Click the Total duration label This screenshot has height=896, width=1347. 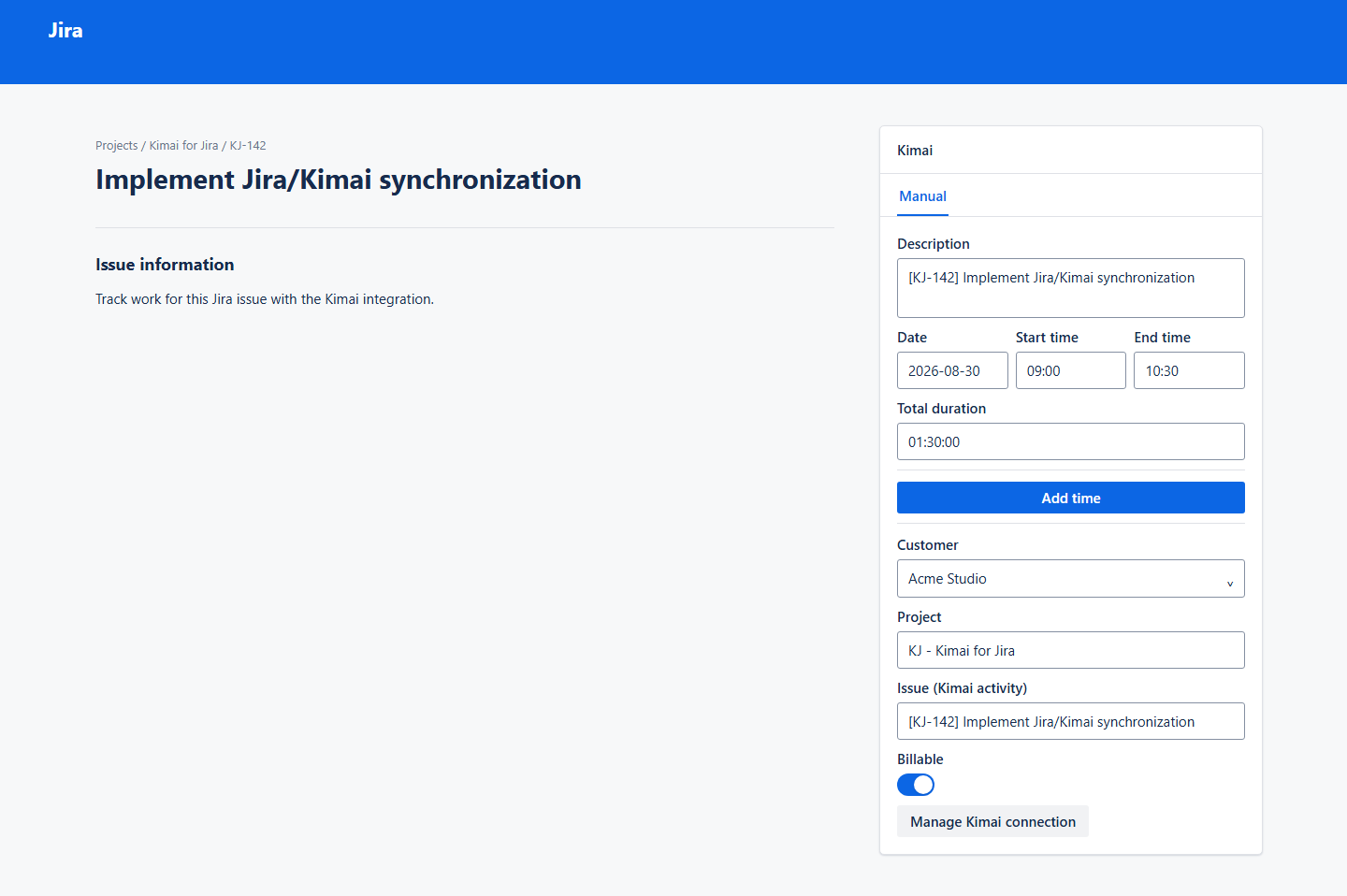point(941,409)
